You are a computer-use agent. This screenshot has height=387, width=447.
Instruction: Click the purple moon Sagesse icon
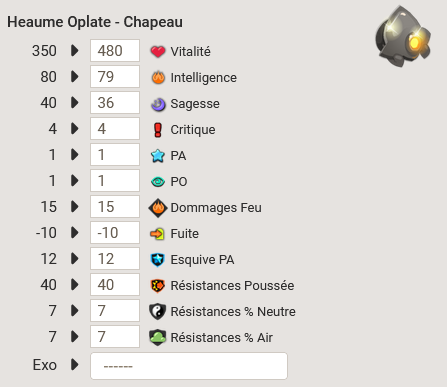tap(158, 104)
